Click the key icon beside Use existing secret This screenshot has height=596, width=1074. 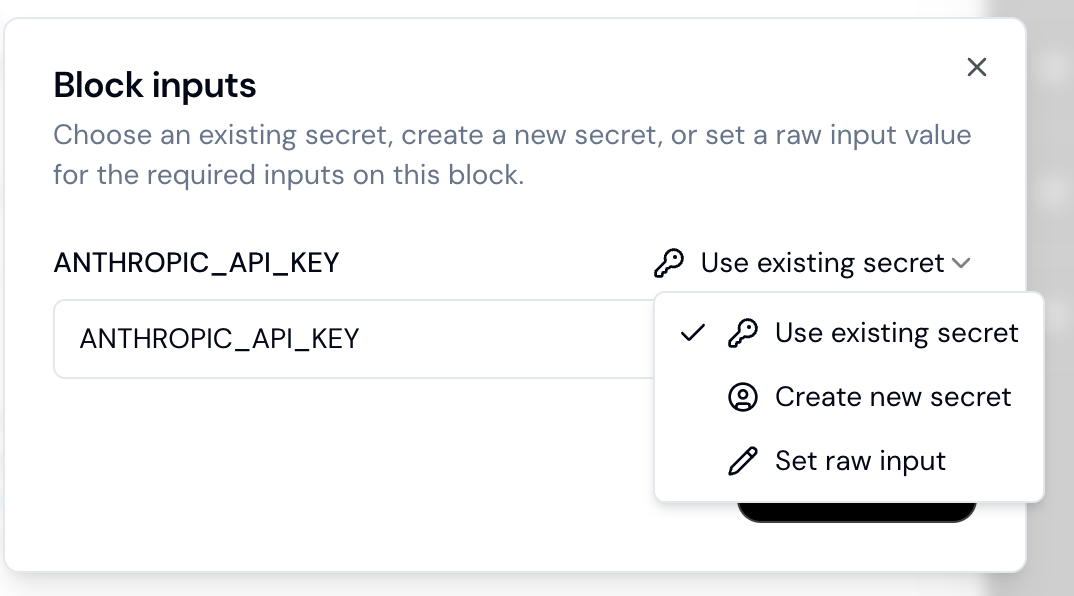point(671,262)
